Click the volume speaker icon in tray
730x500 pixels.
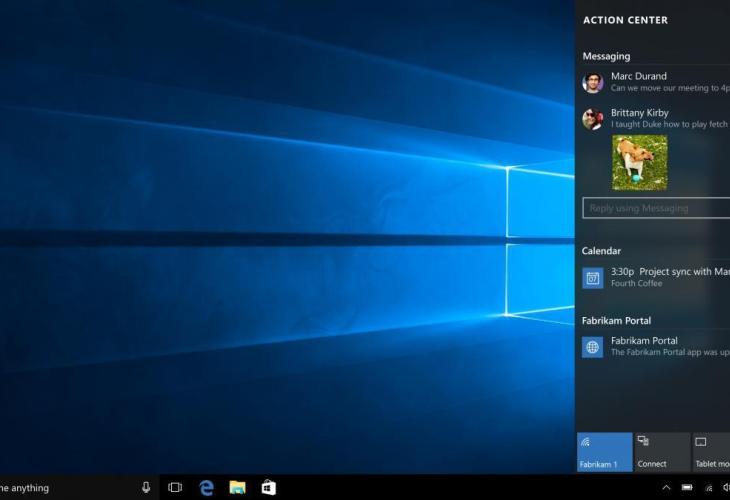[x=726, y=488]
